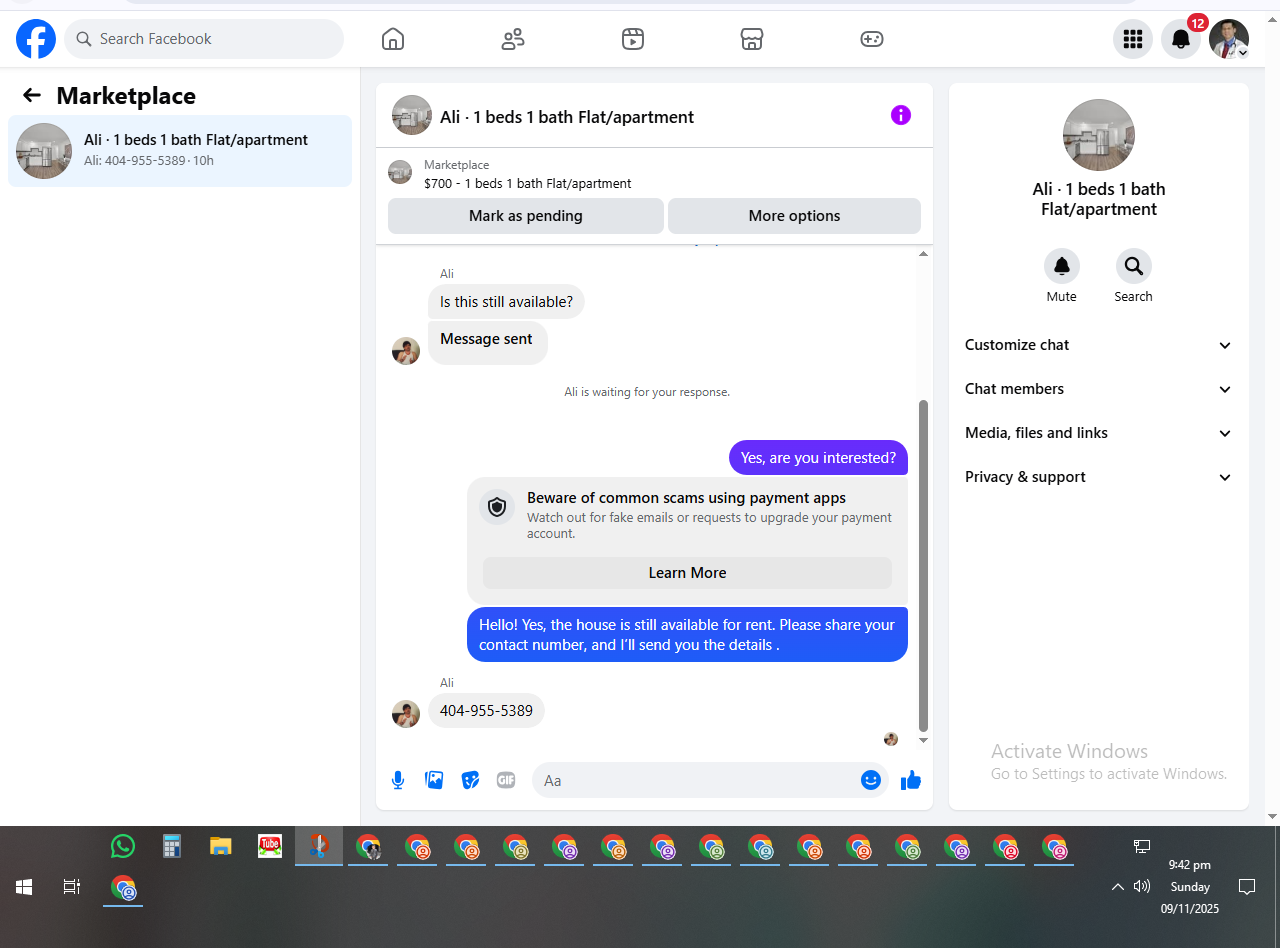Expand Media, files and links section

click(x=1099, y=433)
